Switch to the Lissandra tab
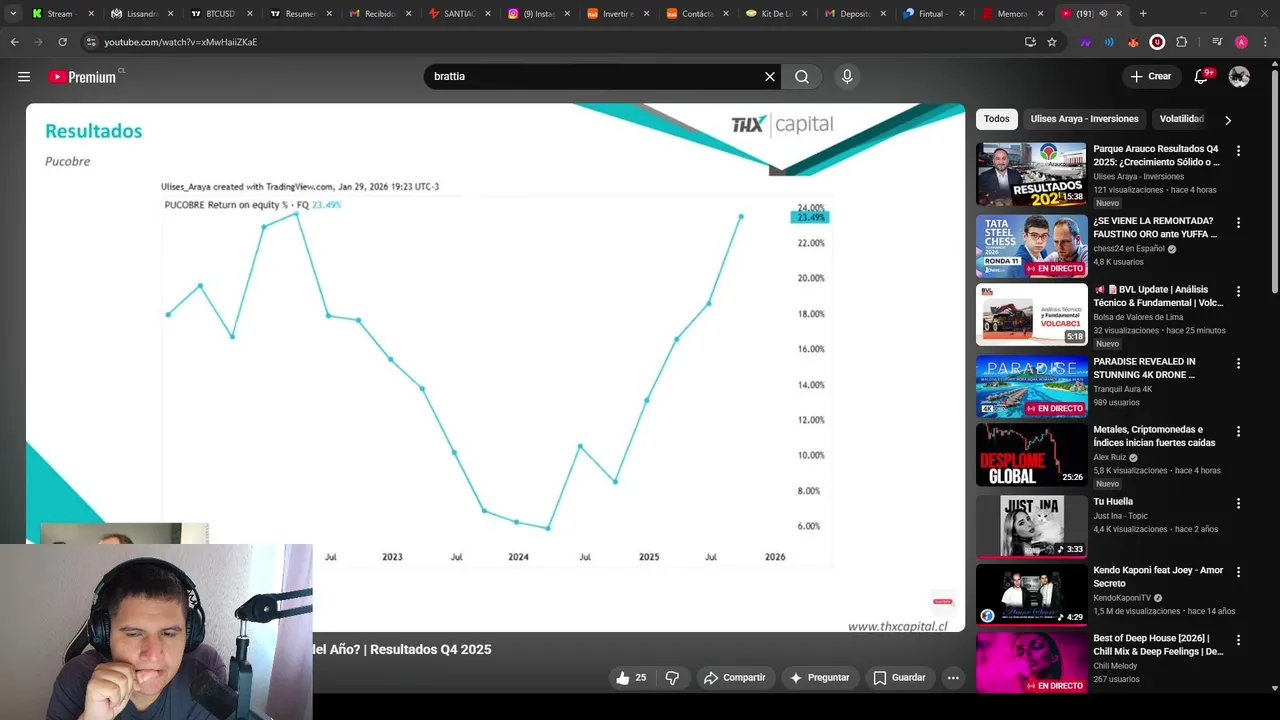This screenshot has width=1280, height=720. [140, 14]
